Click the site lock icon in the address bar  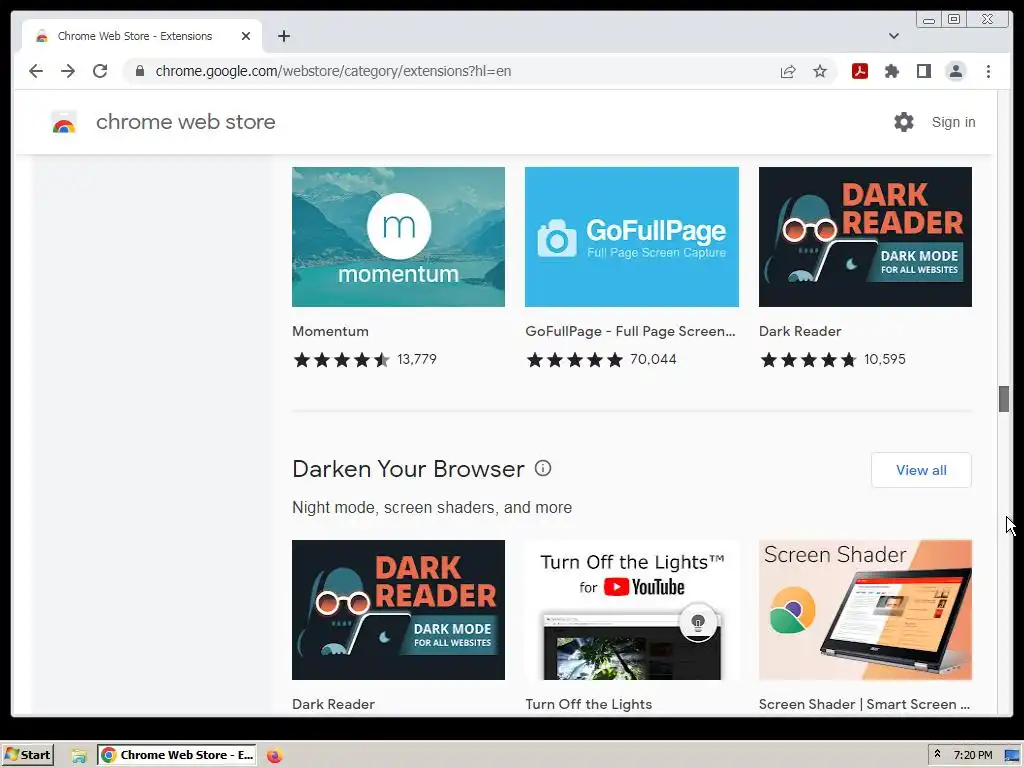click(140, 71)
